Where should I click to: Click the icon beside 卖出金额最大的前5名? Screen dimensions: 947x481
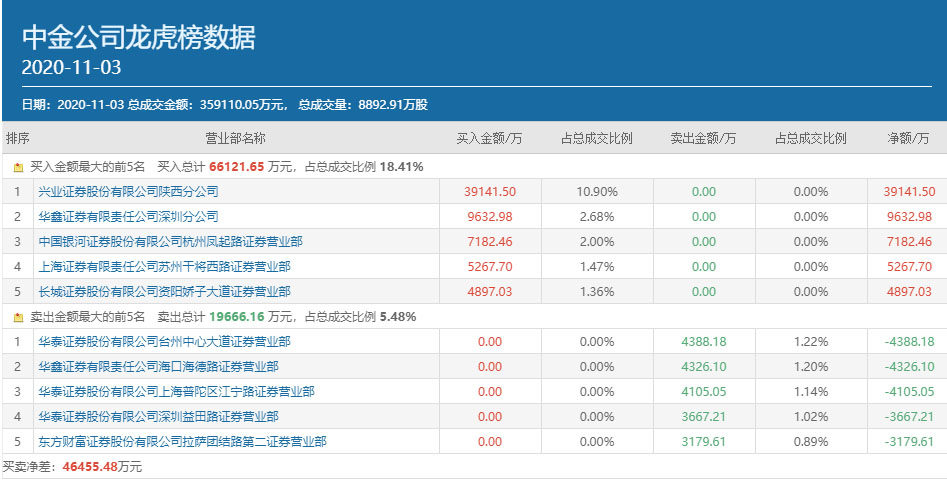click(x=19, y=317)
